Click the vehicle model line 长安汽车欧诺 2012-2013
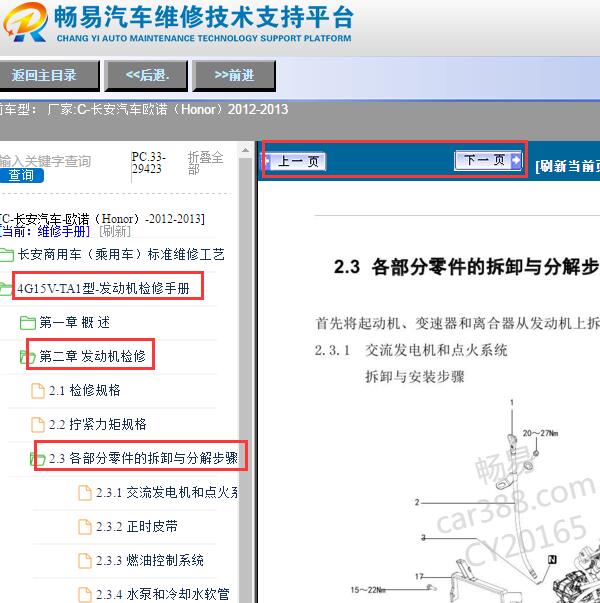 coord(144,109)
